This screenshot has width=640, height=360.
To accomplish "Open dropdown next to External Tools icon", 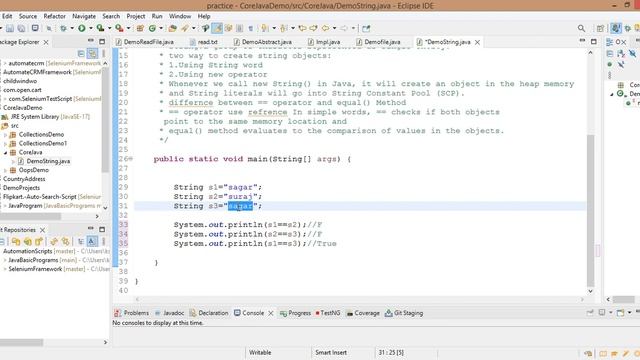I will click(x=128, y=28).
